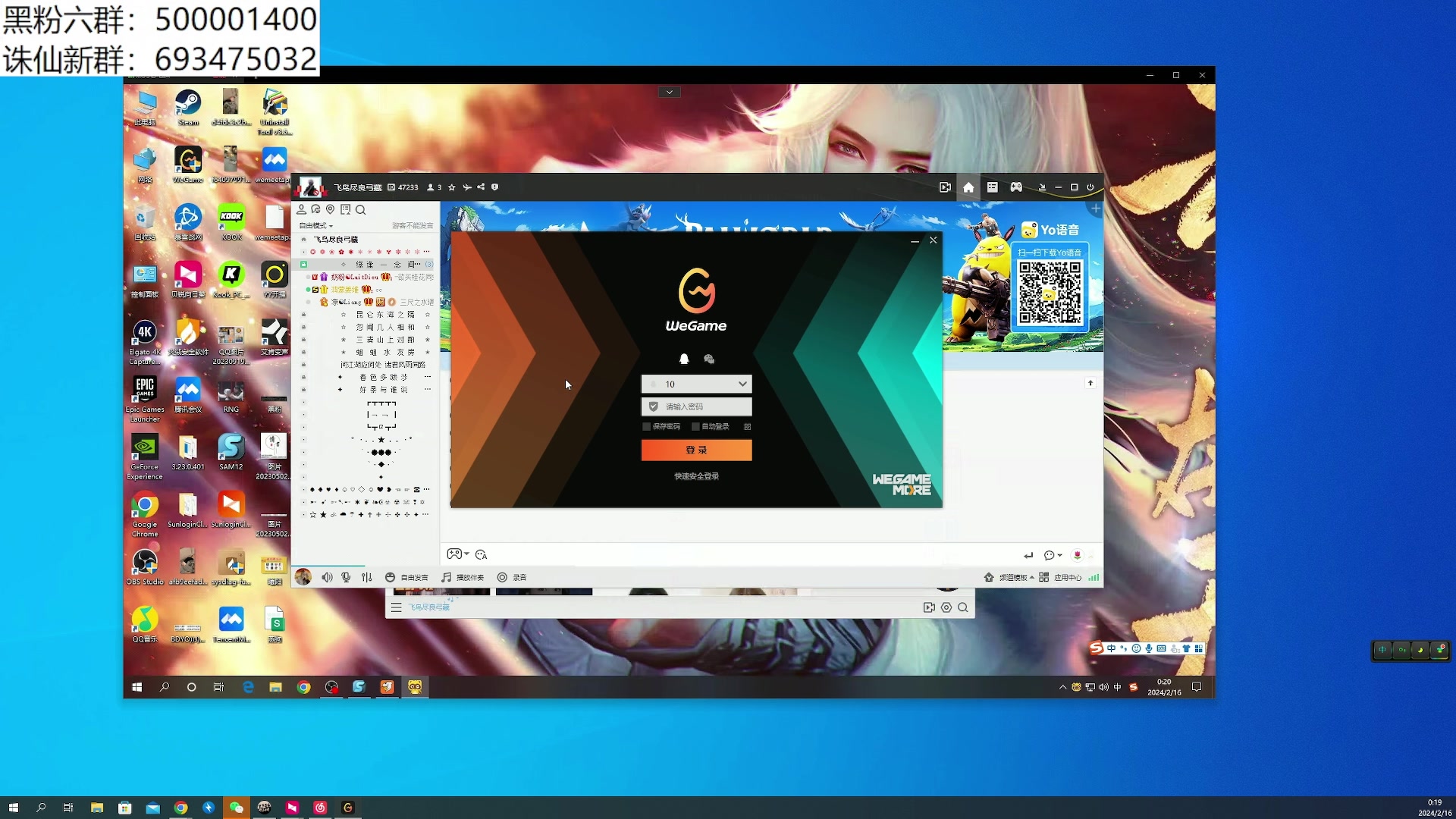
Task: Open the 自由模式 dropdown
Action: coord(315,225)
